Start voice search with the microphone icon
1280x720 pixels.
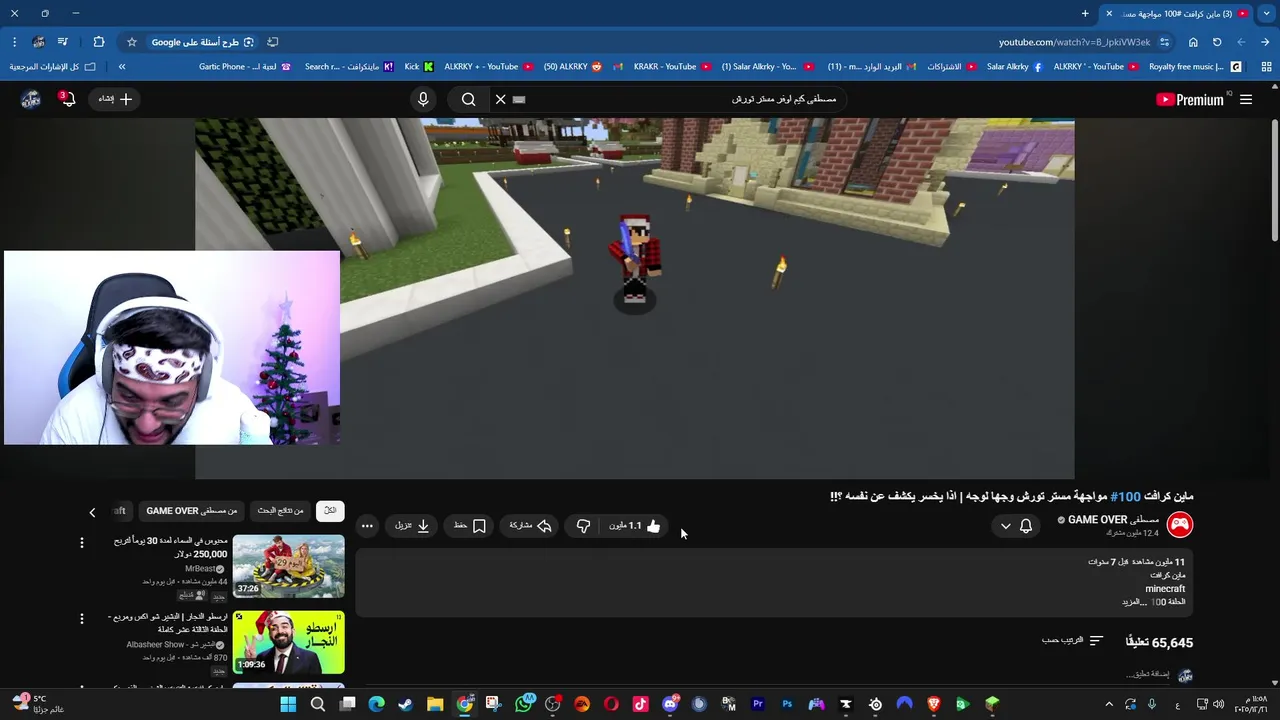(423, 99)
